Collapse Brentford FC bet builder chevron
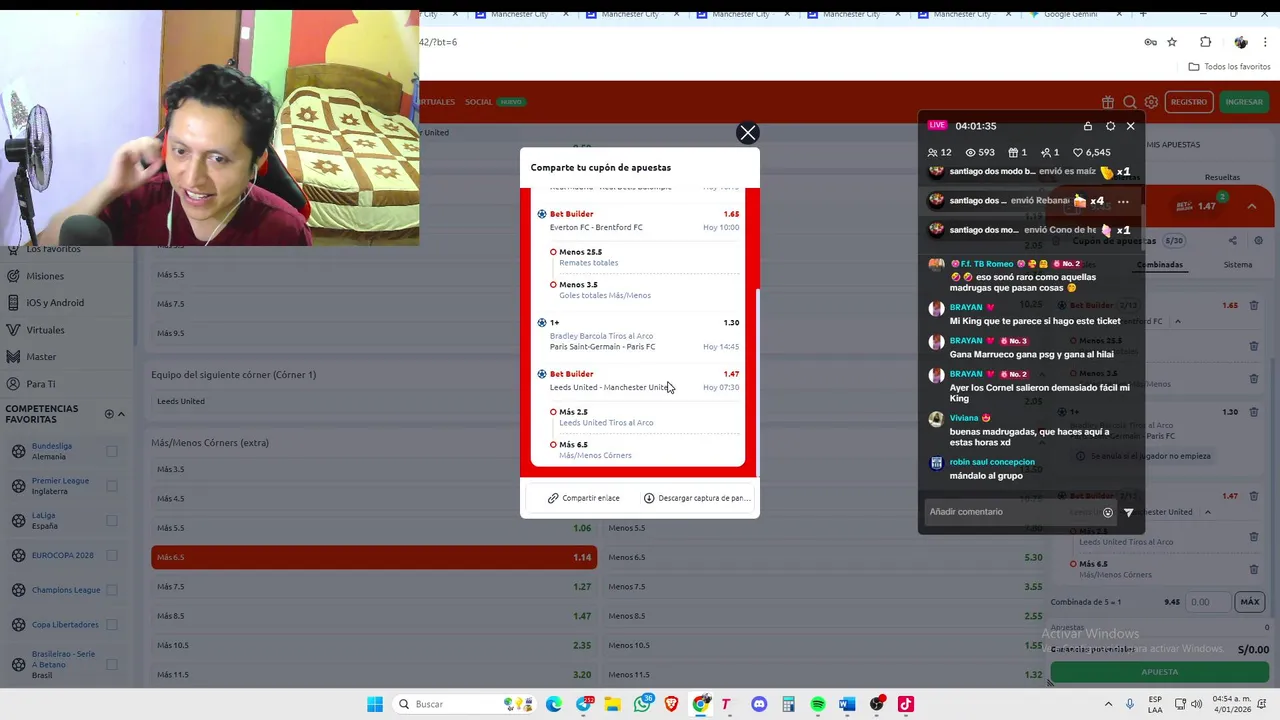Image resolution: width=1280 pixels, height=720 pixels. pyautogui.click(x=1177, y=322)
